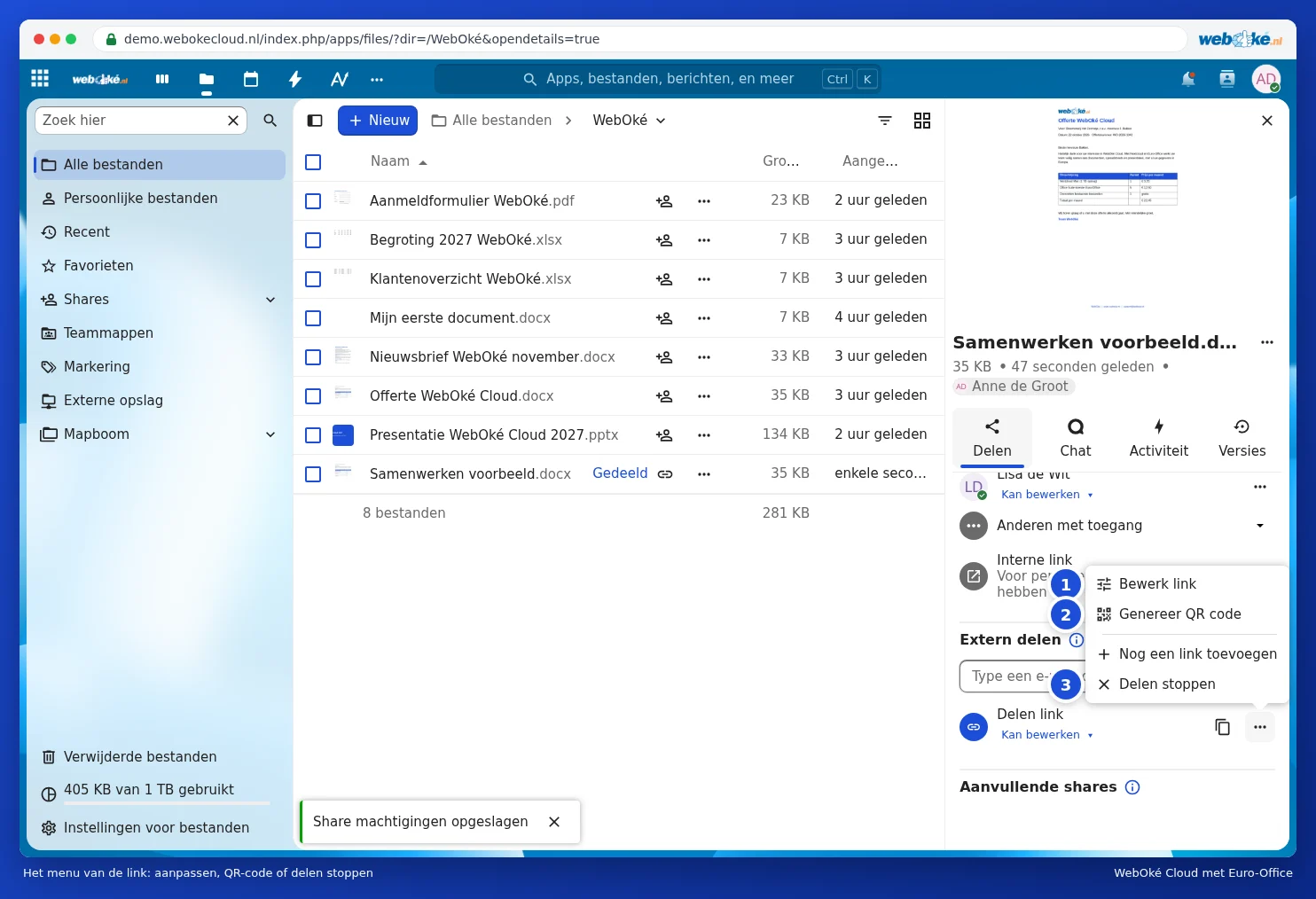Open the Contacts icon in top bar
The height and width of the screenshot is (899, 1316).
[x=1227, y=79]
